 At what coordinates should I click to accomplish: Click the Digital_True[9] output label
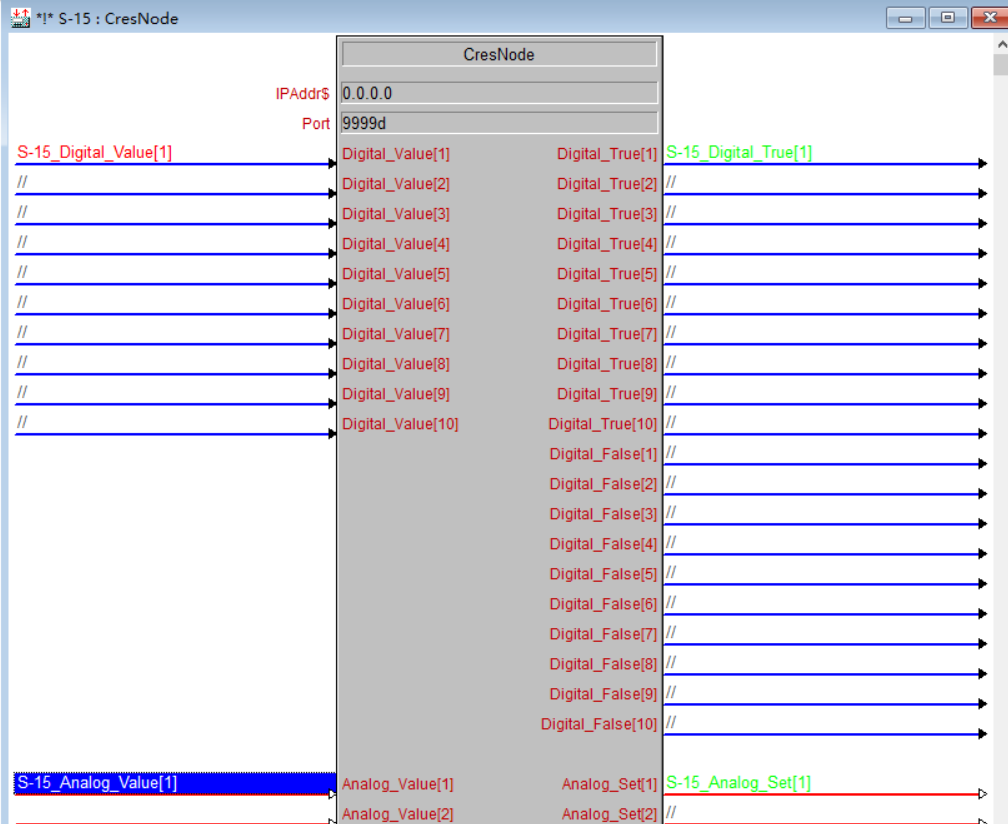tap(607, 394)
